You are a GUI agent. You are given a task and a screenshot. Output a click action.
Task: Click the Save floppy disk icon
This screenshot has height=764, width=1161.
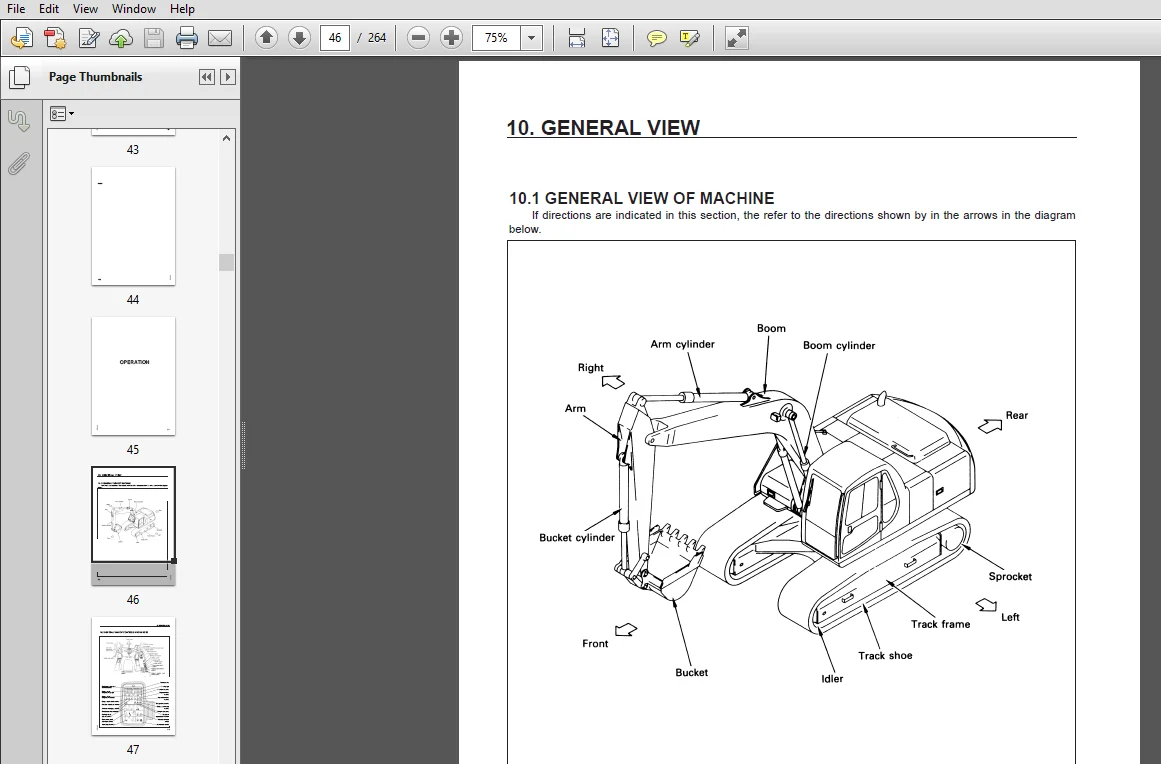point(154,38)
